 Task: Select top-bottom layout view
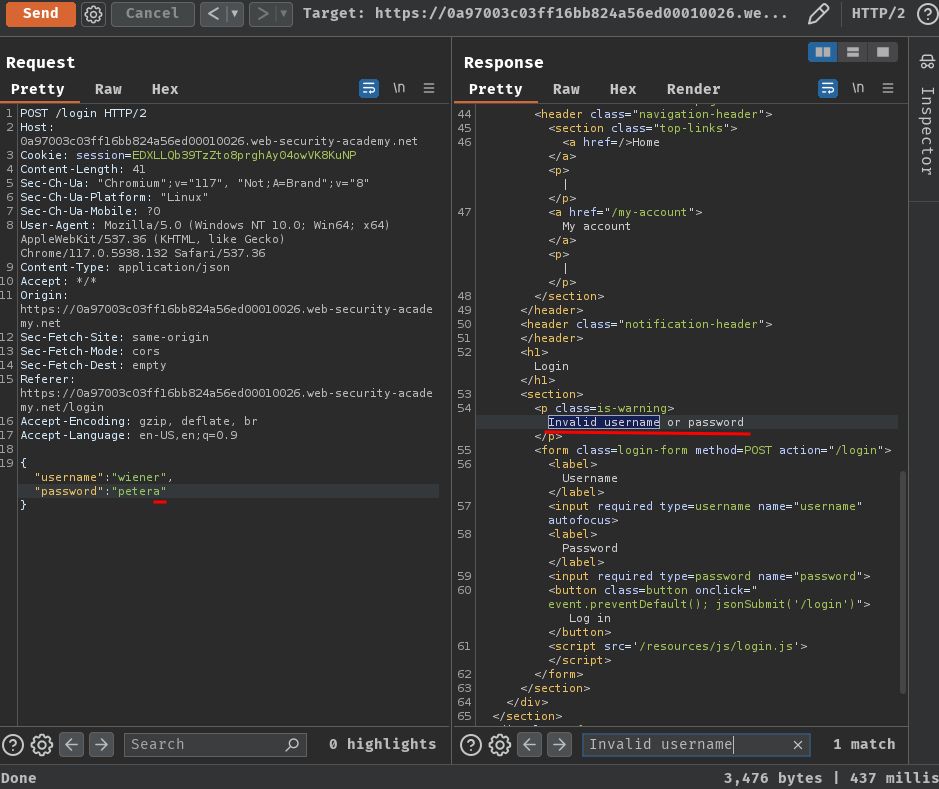pyautogui.click(x=853, y=52)
